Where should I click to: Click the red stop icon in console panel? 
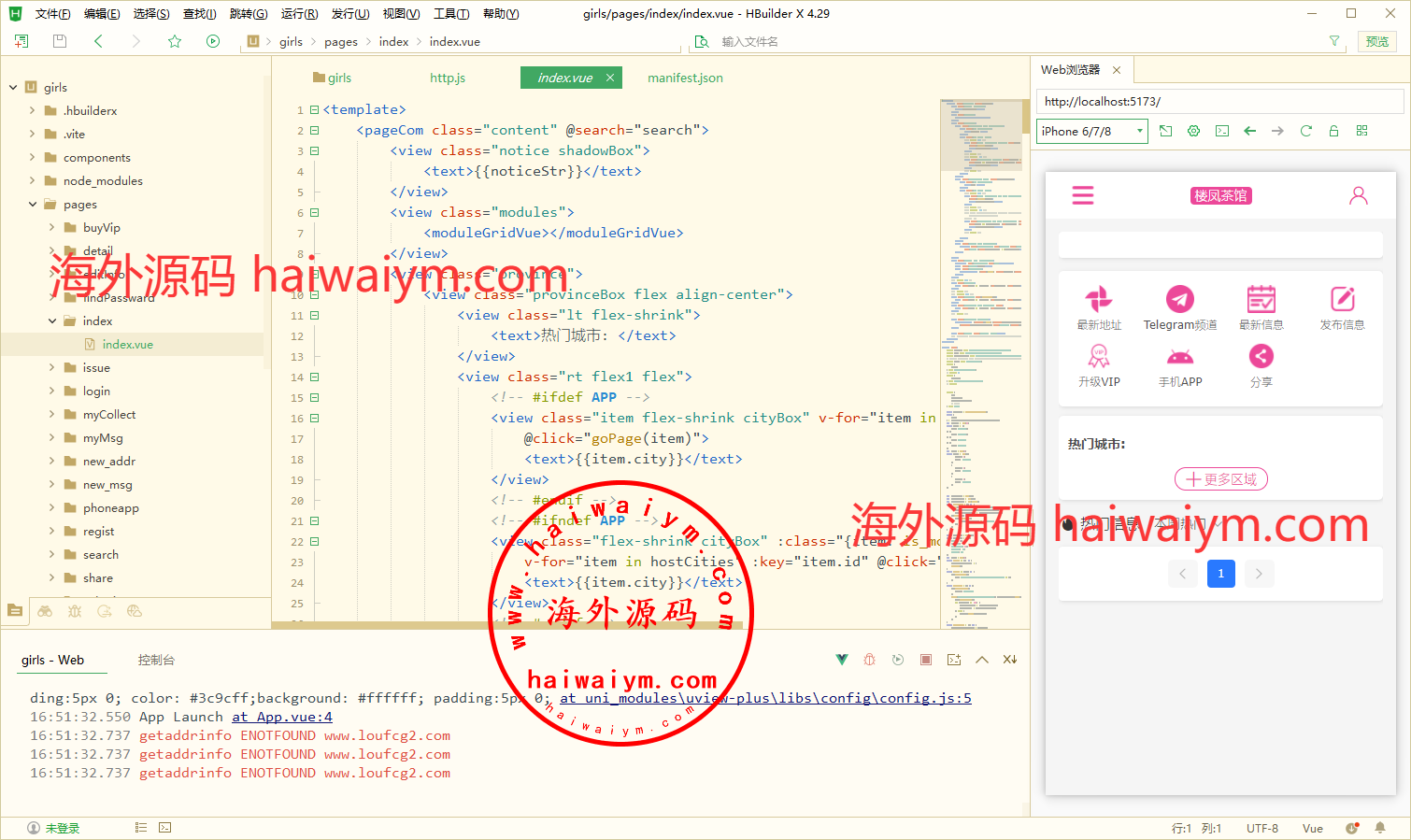click(x=926, y=660)
